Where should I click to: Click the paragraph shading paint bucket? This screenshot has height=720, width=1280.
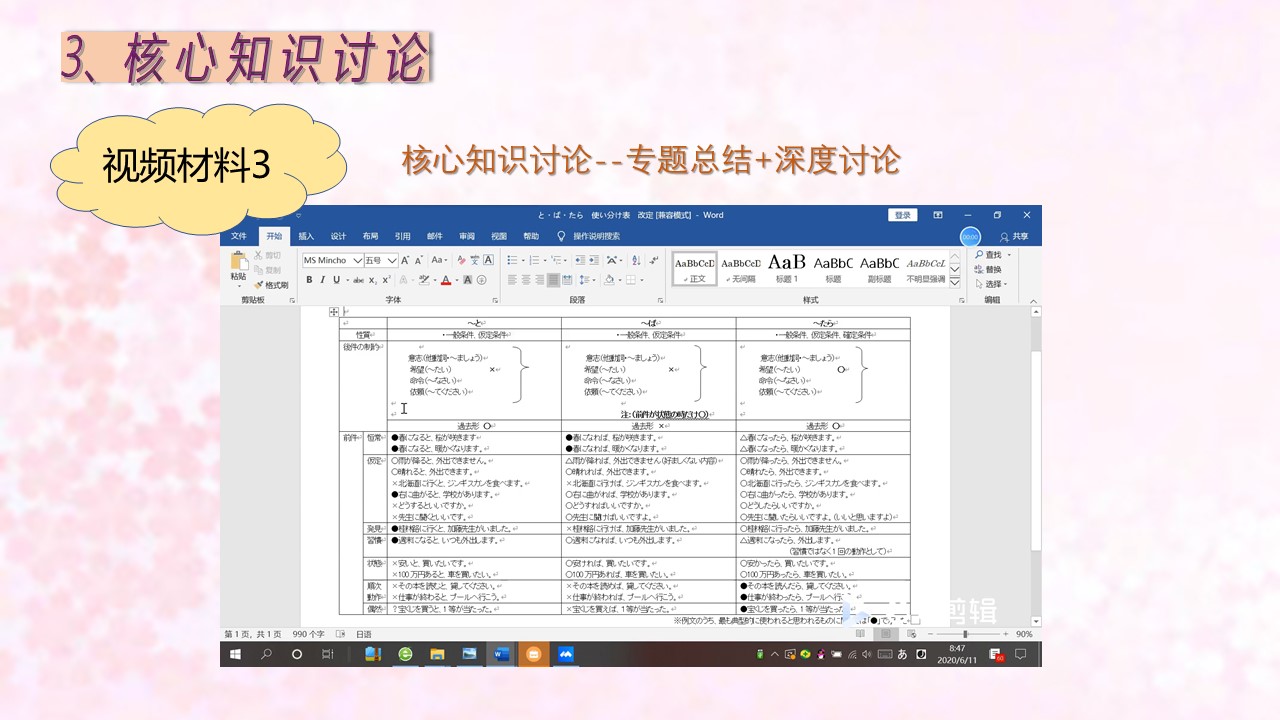(610, 280)
